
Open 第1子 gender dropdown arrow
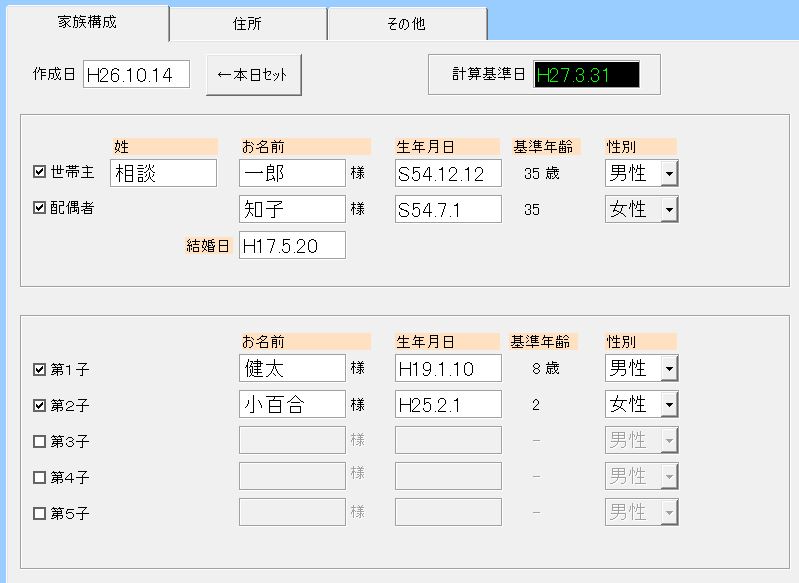(668, 369)
